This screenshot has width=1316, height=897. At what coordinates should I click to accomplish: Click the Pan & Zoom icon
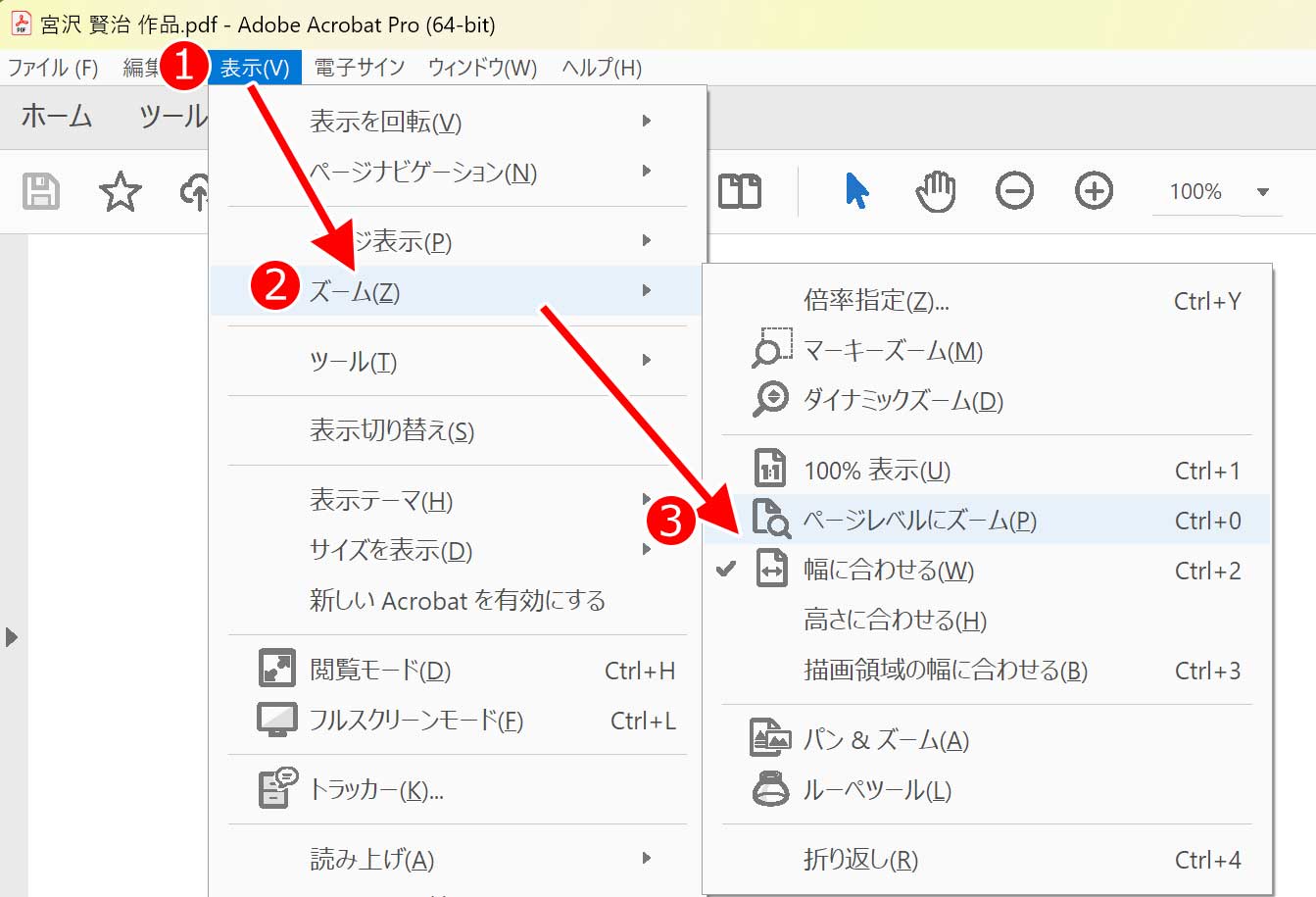pos(770,738)
